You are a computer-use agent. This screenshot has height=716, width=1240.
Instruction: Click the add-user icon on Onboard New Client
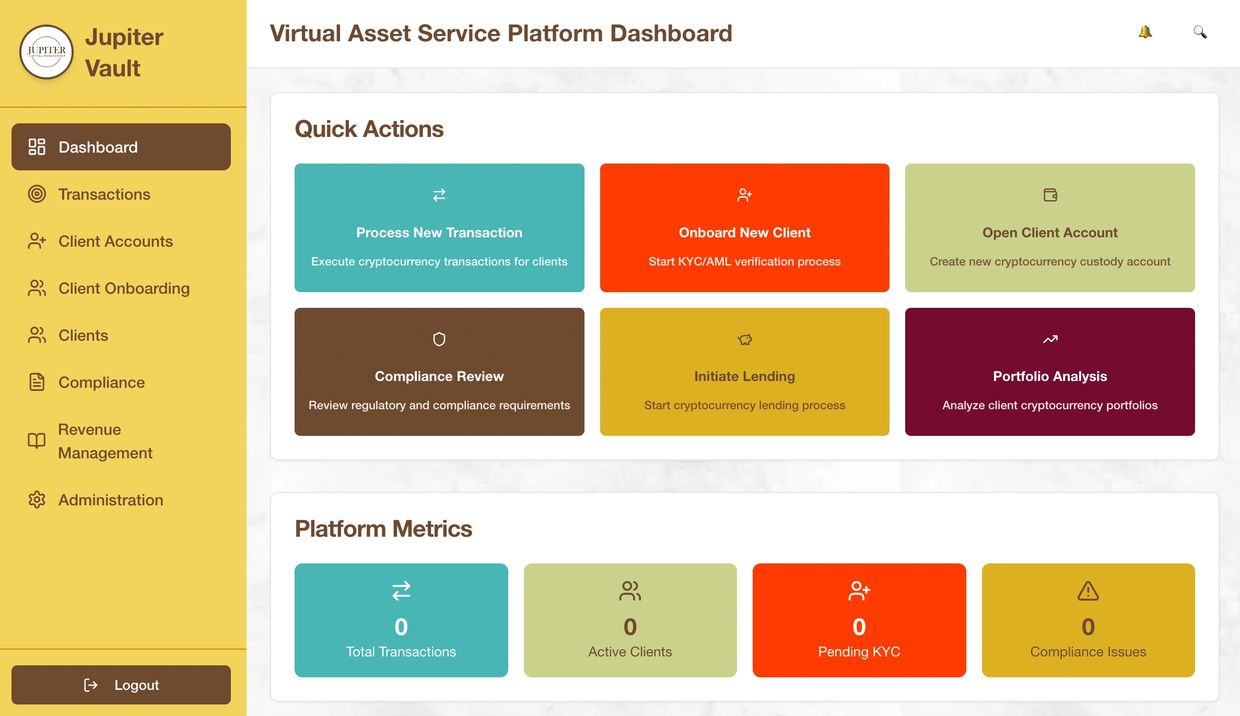pos(744,195)
